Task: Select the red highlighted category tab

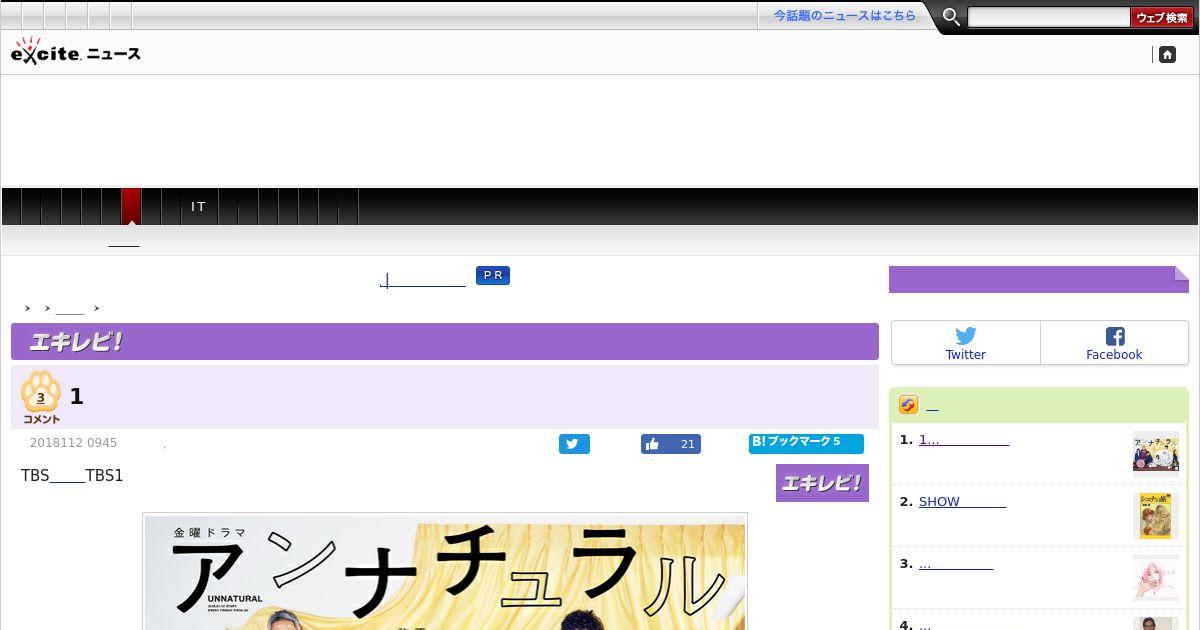Action: click(131, 207)
